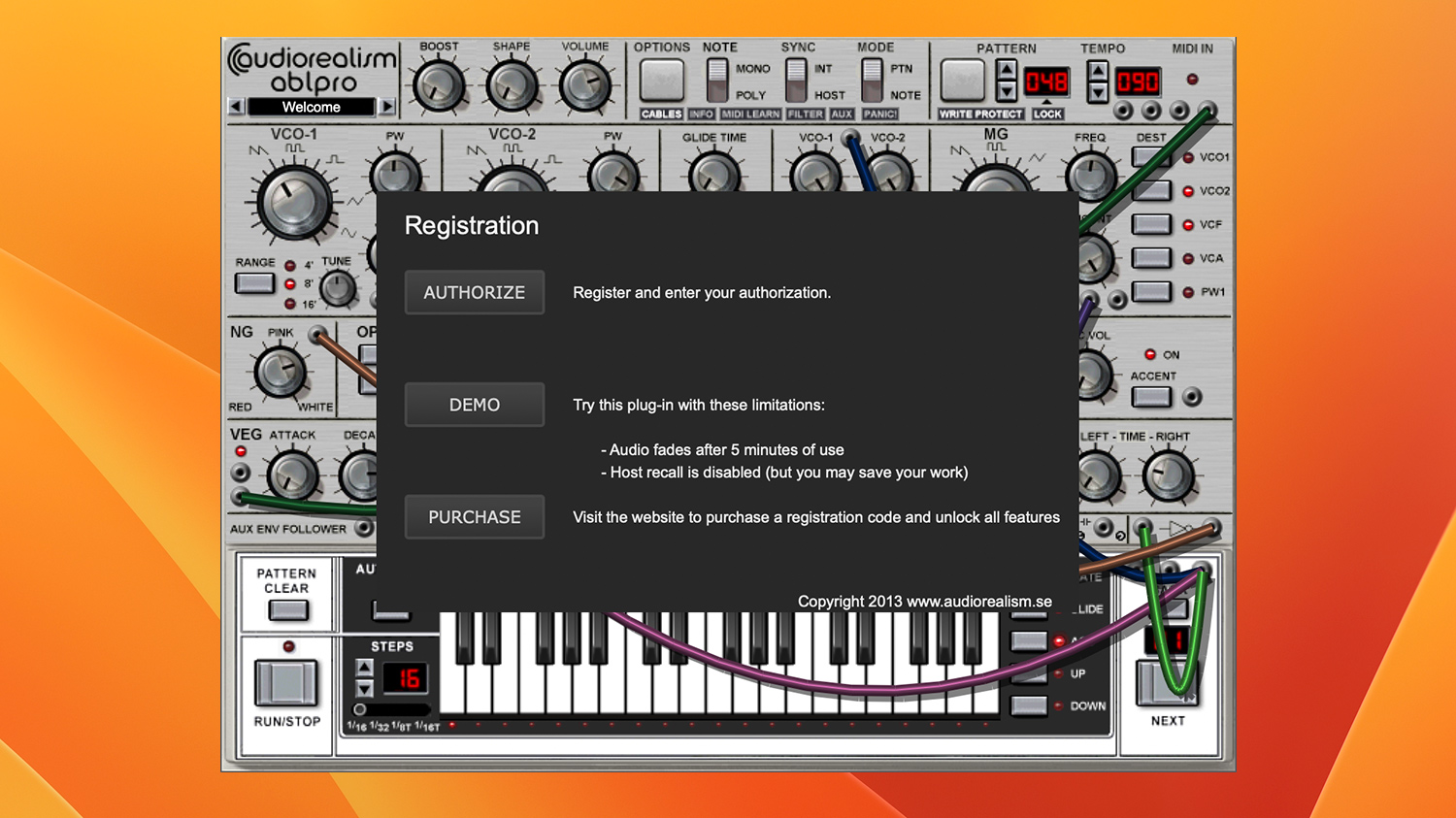
Task: Click the square OPTIONS button
Action: coord(662,81)
